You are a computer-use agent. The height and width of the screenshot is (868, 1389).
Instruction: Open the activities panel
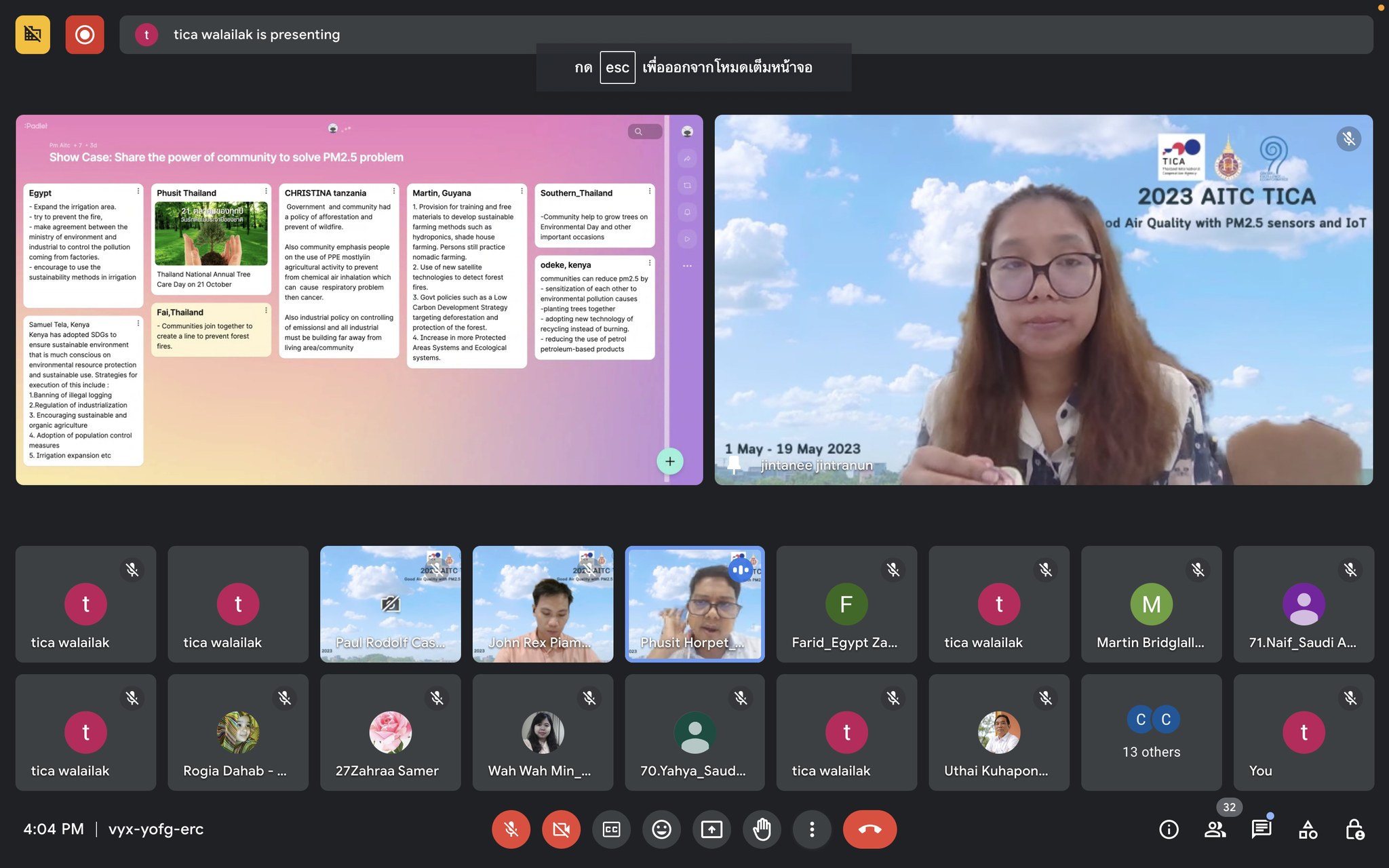(1308, 829)
